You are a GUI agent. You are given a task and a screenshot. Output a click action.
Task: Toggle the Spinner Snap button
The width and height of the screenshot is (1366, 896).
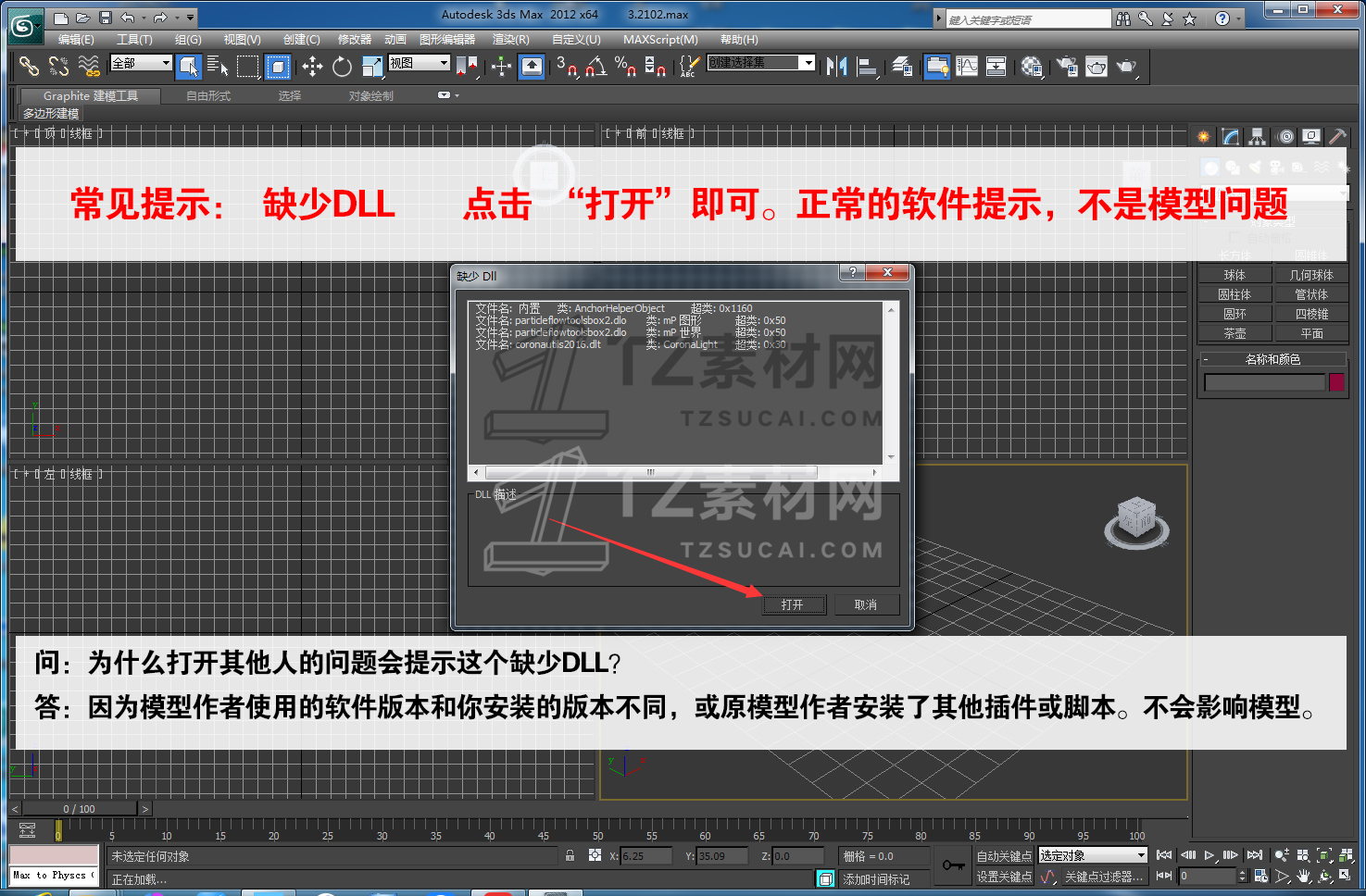tap(655, 66)
